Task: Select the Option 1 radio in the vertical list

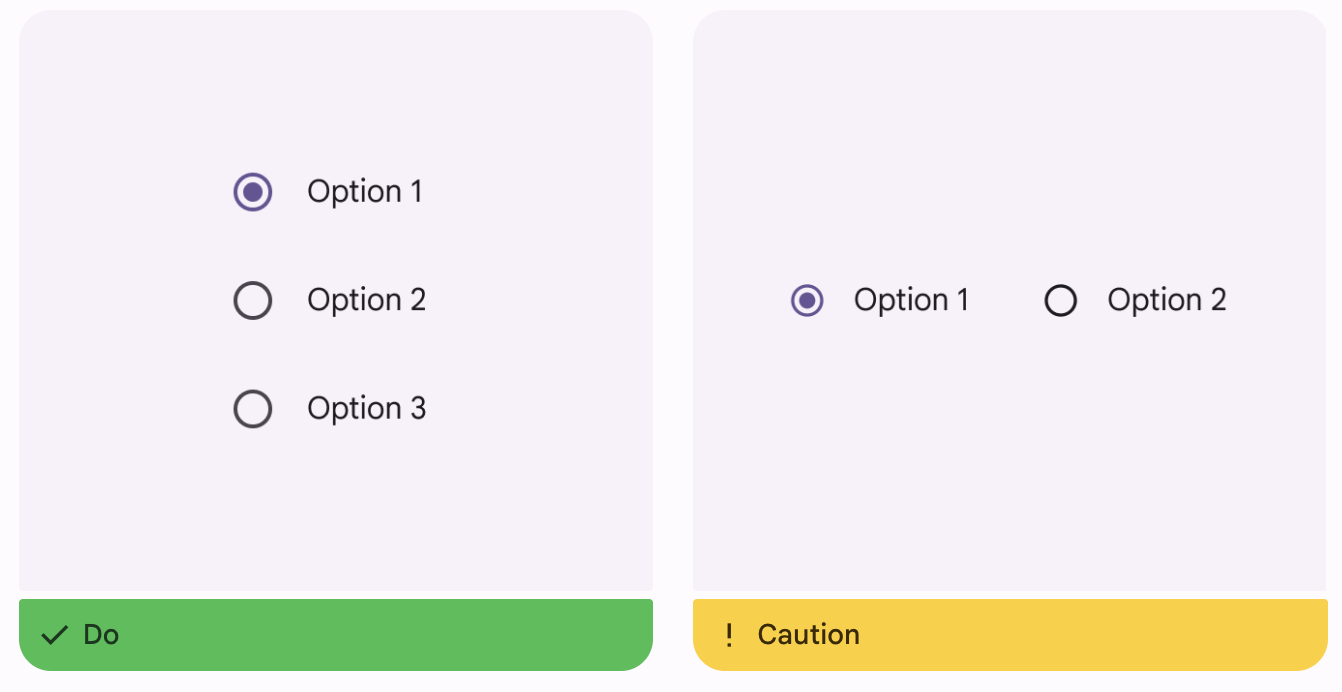Action: coord(253,191)
